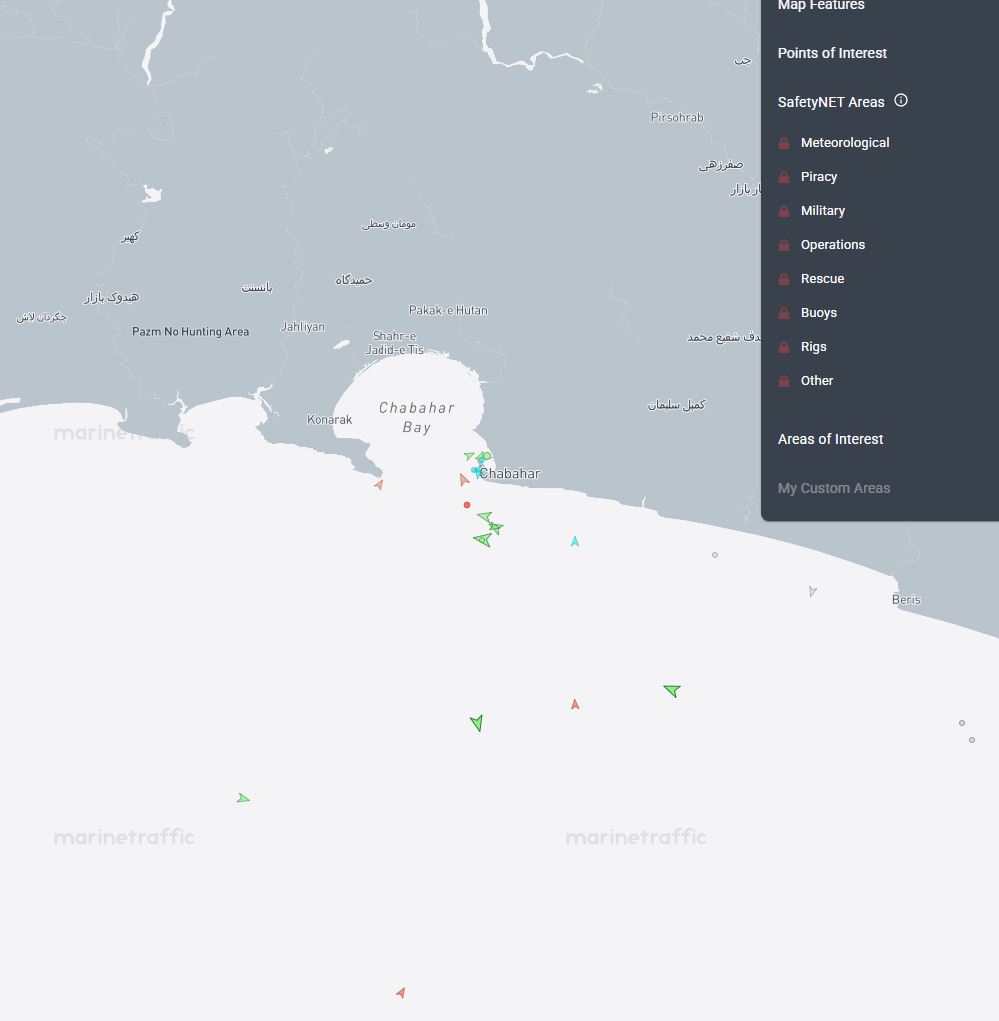Enable the Operations SafetyNET layer
Screen dimensions: 999x1021
[833, 245]
